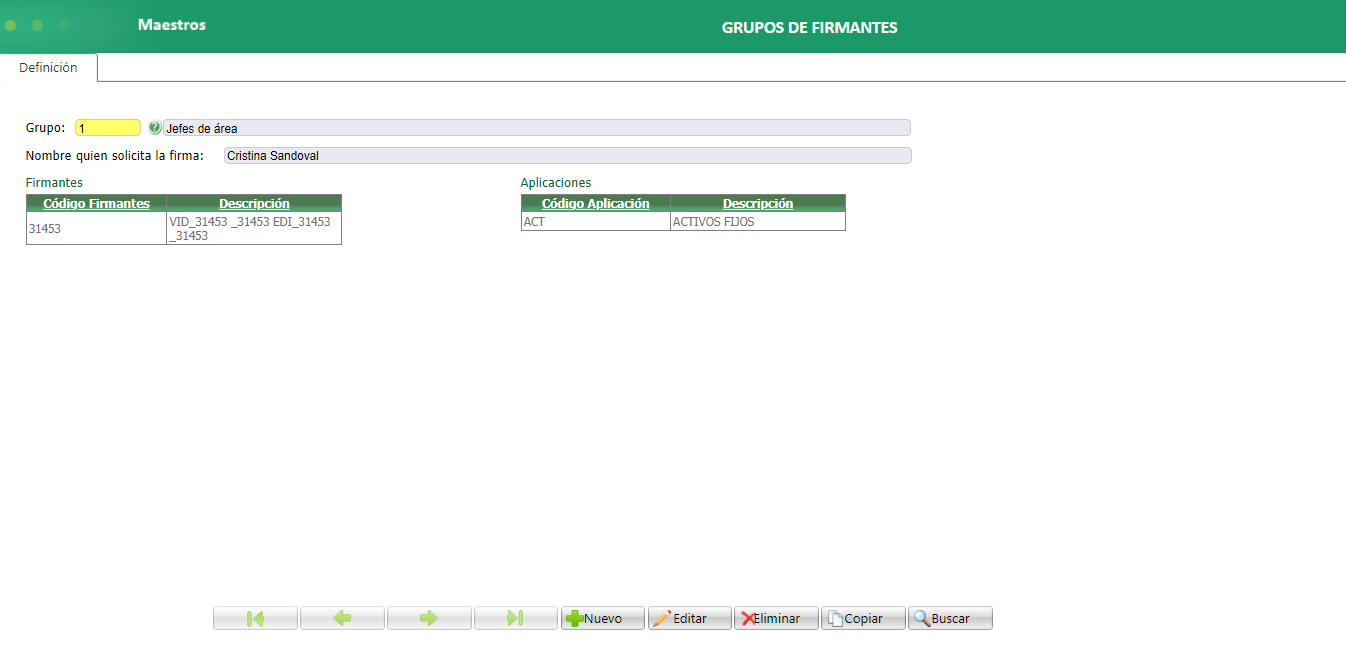Click the Editar button
Screen dimensions: 1346x670
pos(690,618)
